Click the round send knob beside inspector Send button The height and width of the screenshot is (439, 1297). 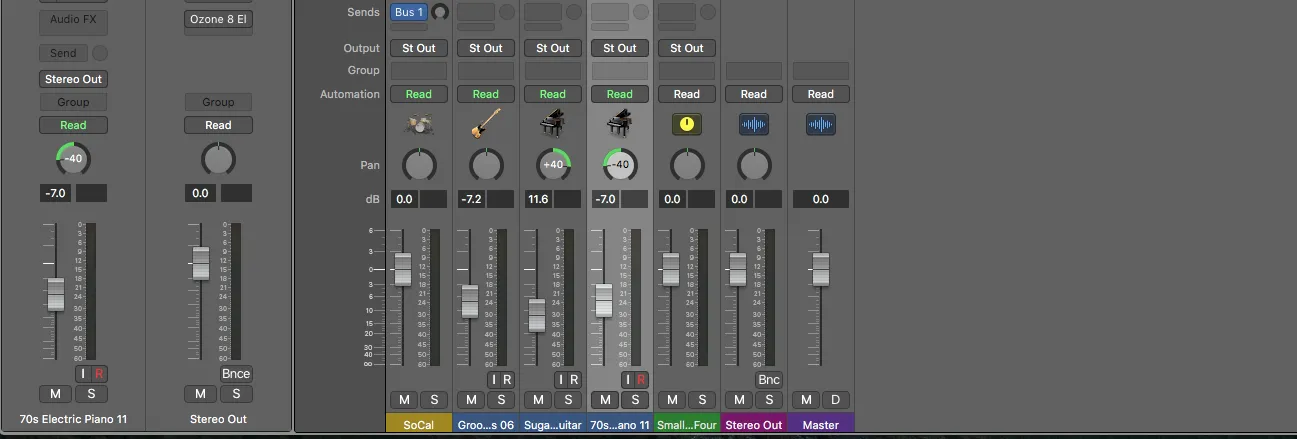click(x=100, y=53)
